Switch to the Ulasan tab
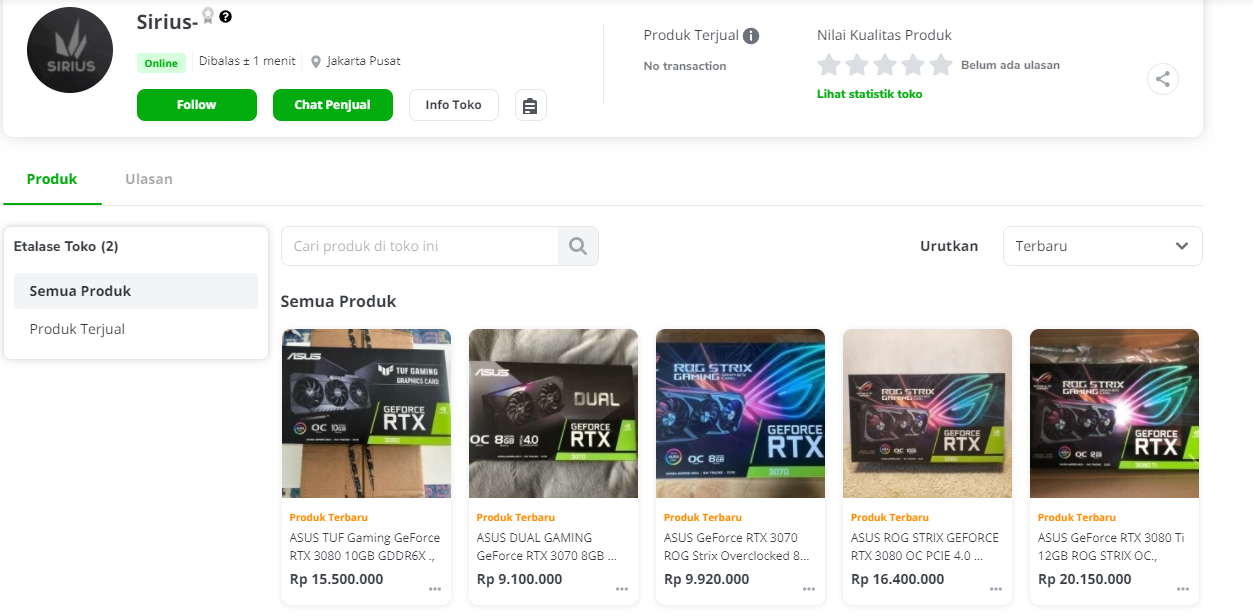This screenshot has height=616, width=1253. tap(149, 179)
